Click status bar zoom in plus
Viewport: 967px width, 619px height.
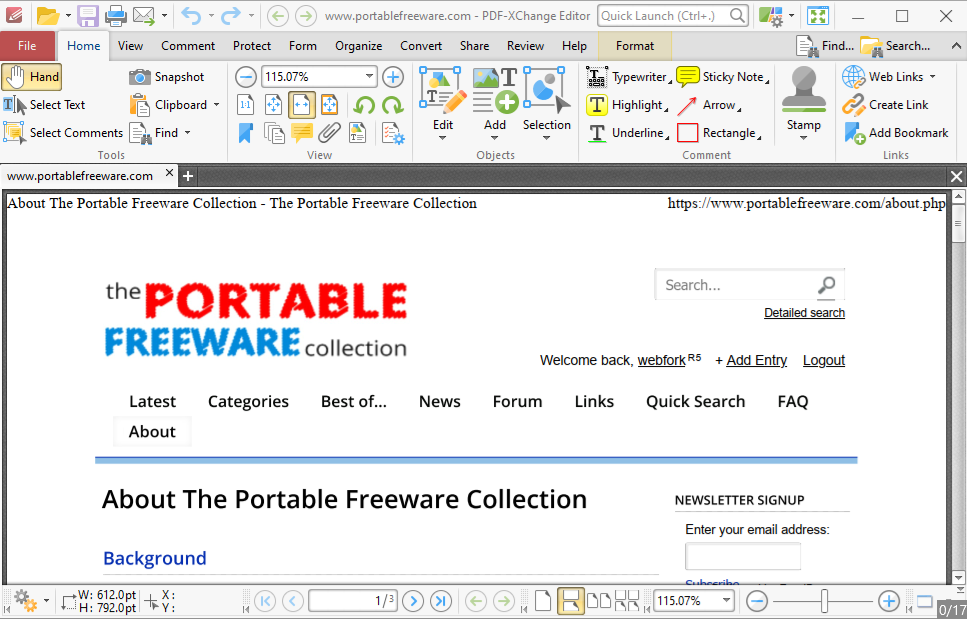point(889,601)
